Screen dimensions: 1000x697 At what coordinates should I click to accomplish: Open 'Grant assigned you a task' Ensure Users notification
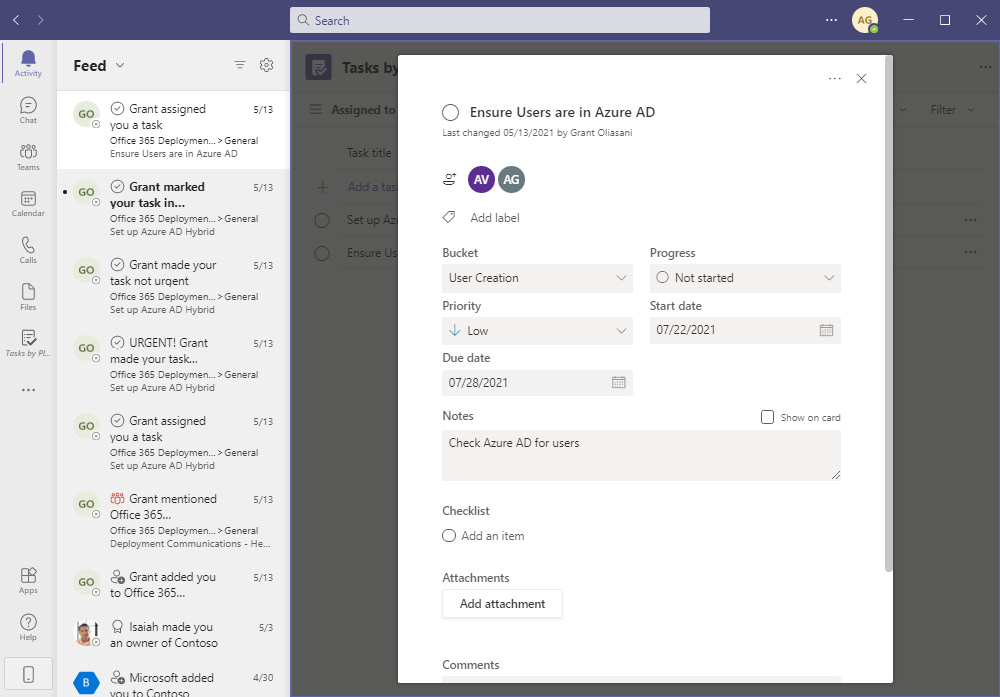(x=173, y=130)
